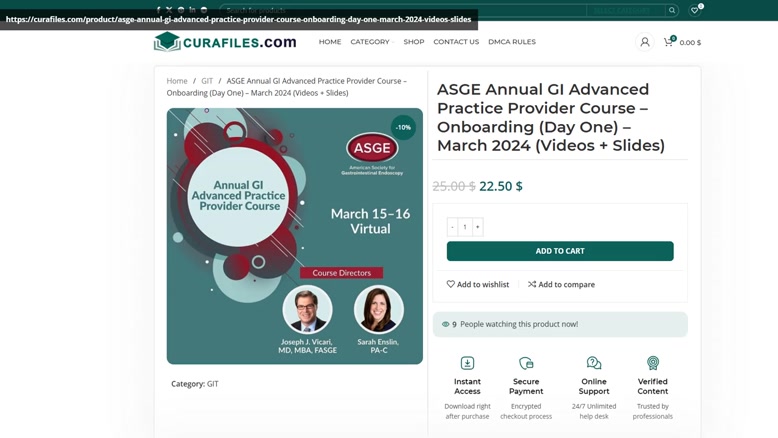Open the Select Category dropdown in search bar

pos(625,10)
